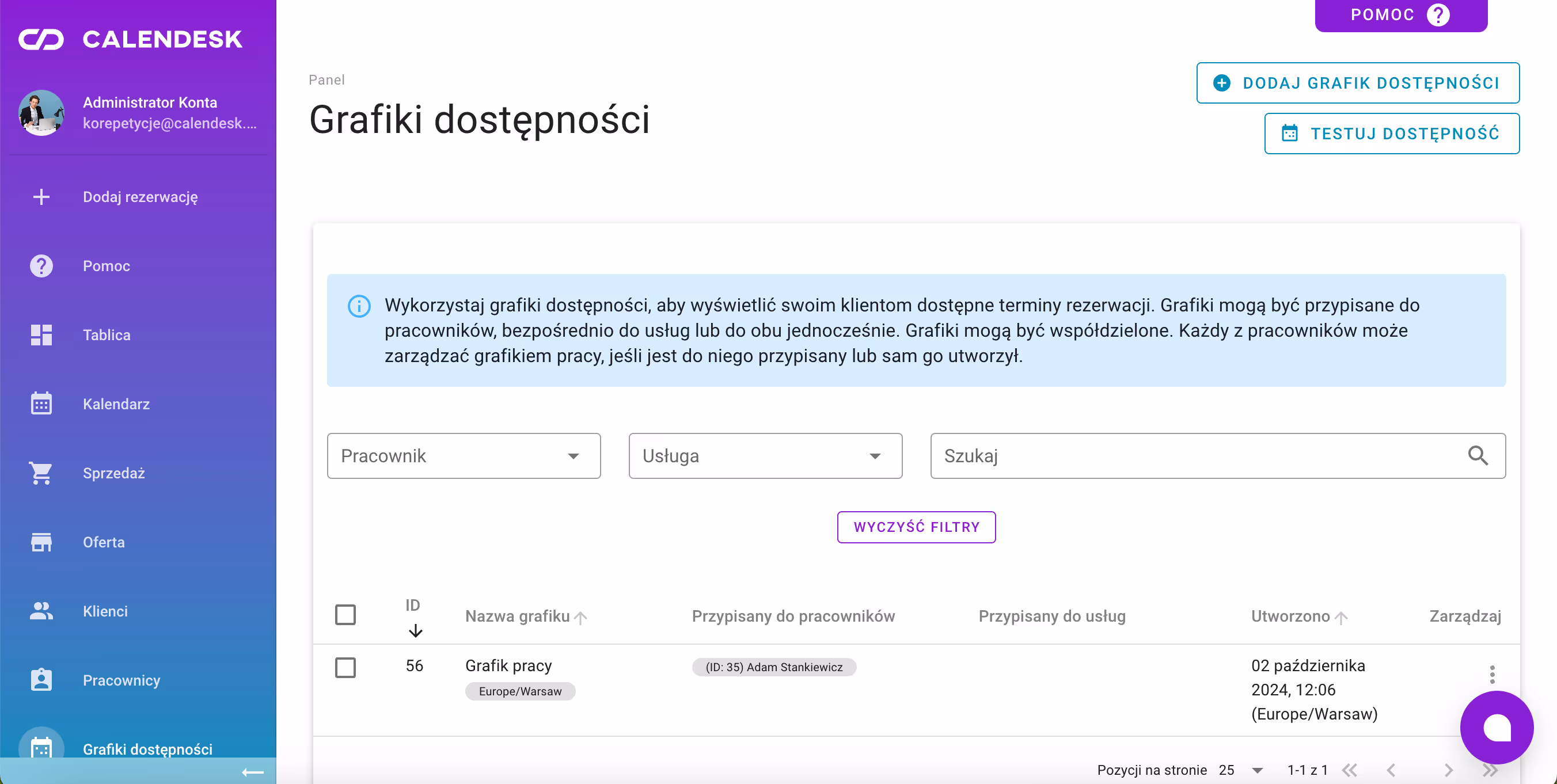The width and height of the screenshot is (1557, 784).
Task: Select the Pracownicy icon
Action: click(x=40, y=679)
